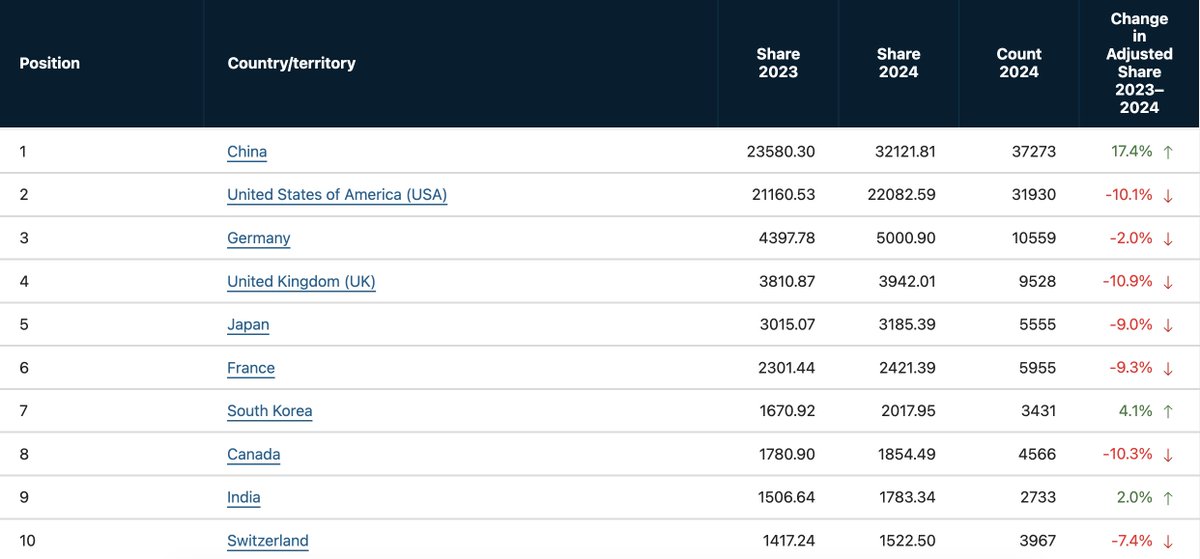Click the down arrow in Switzerland's row

pos(1167,541)
